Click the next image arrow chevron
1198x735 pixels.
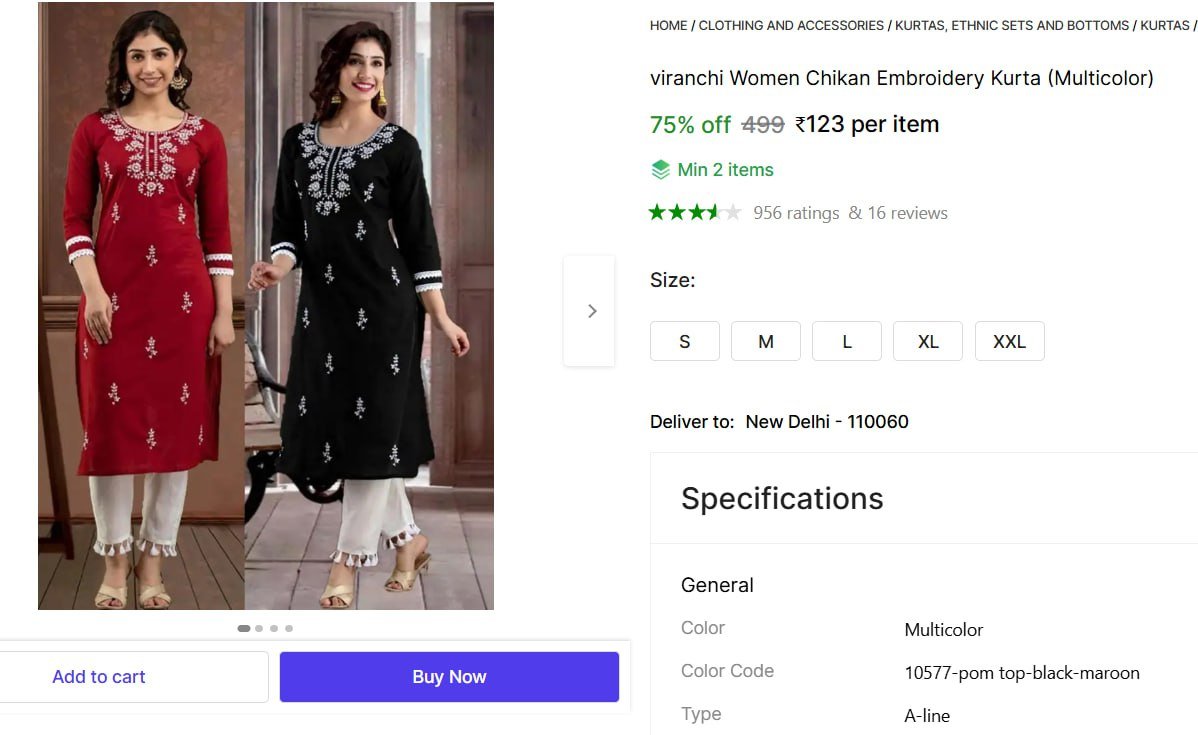[x=591, y=311]
